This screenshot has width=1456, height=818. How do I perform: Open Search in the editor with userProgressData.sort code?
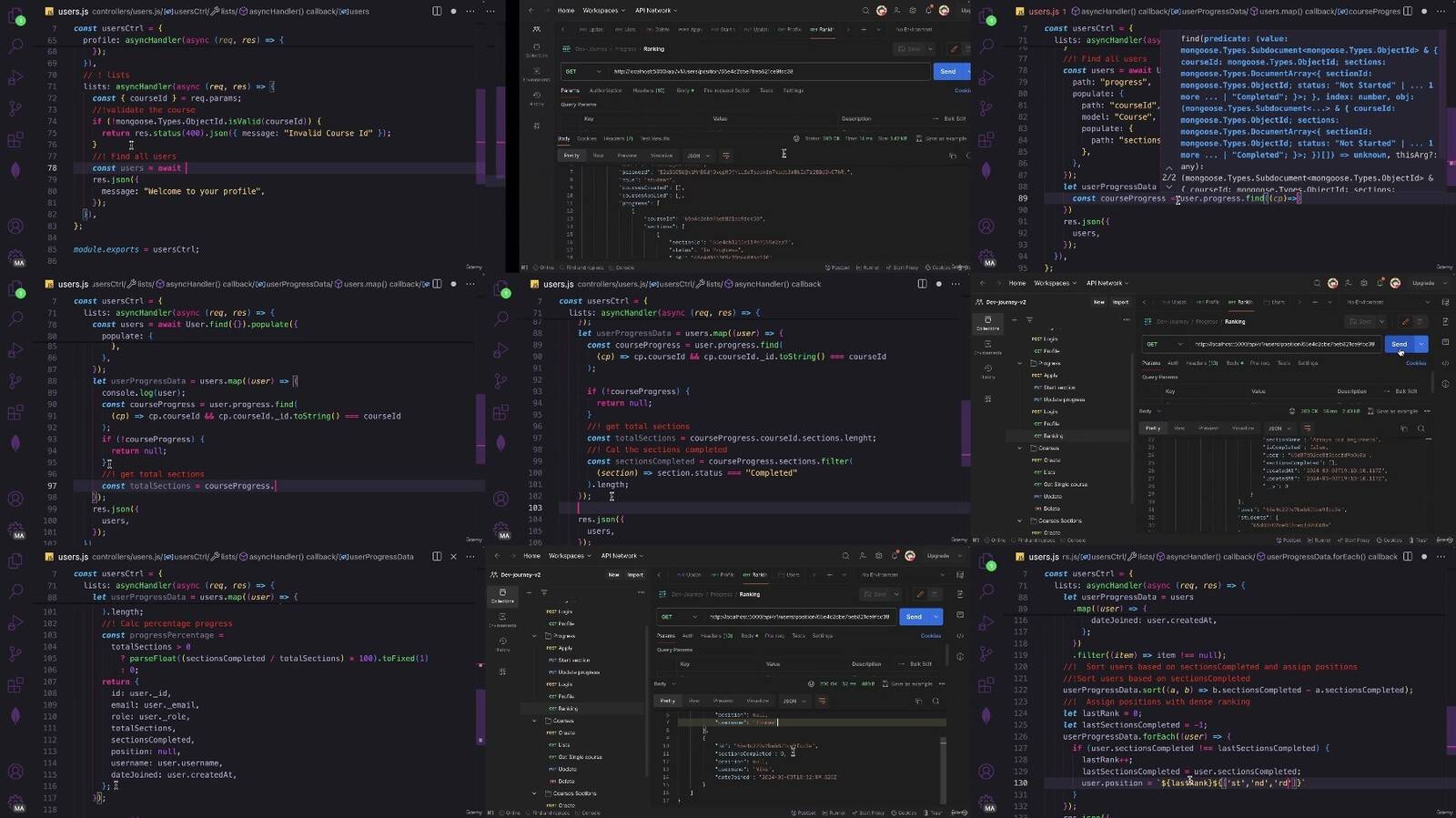(987, 591)
